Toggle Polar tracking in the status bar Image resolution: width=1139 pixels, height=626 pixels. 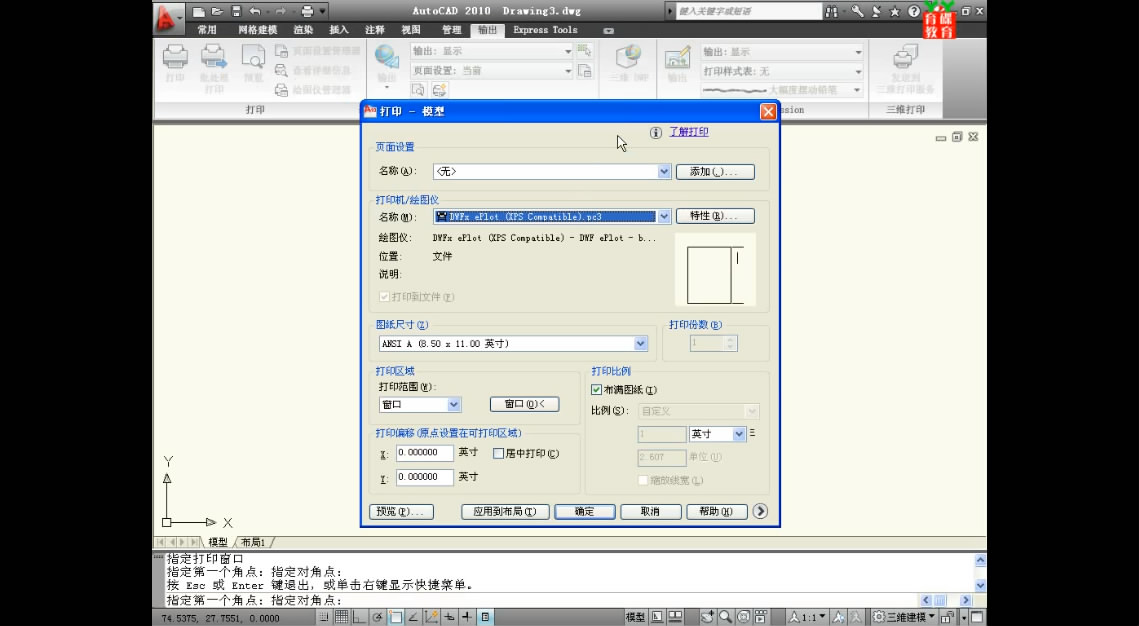[x=377, y=617]
